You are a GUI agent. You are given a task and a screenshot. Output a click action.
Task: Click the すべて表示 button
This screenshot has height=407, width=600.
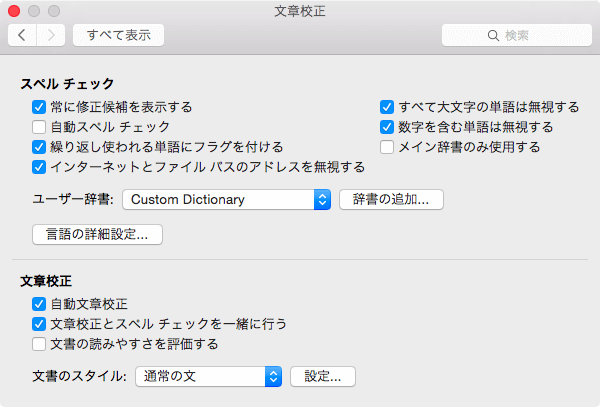click(x=119, y=35)
